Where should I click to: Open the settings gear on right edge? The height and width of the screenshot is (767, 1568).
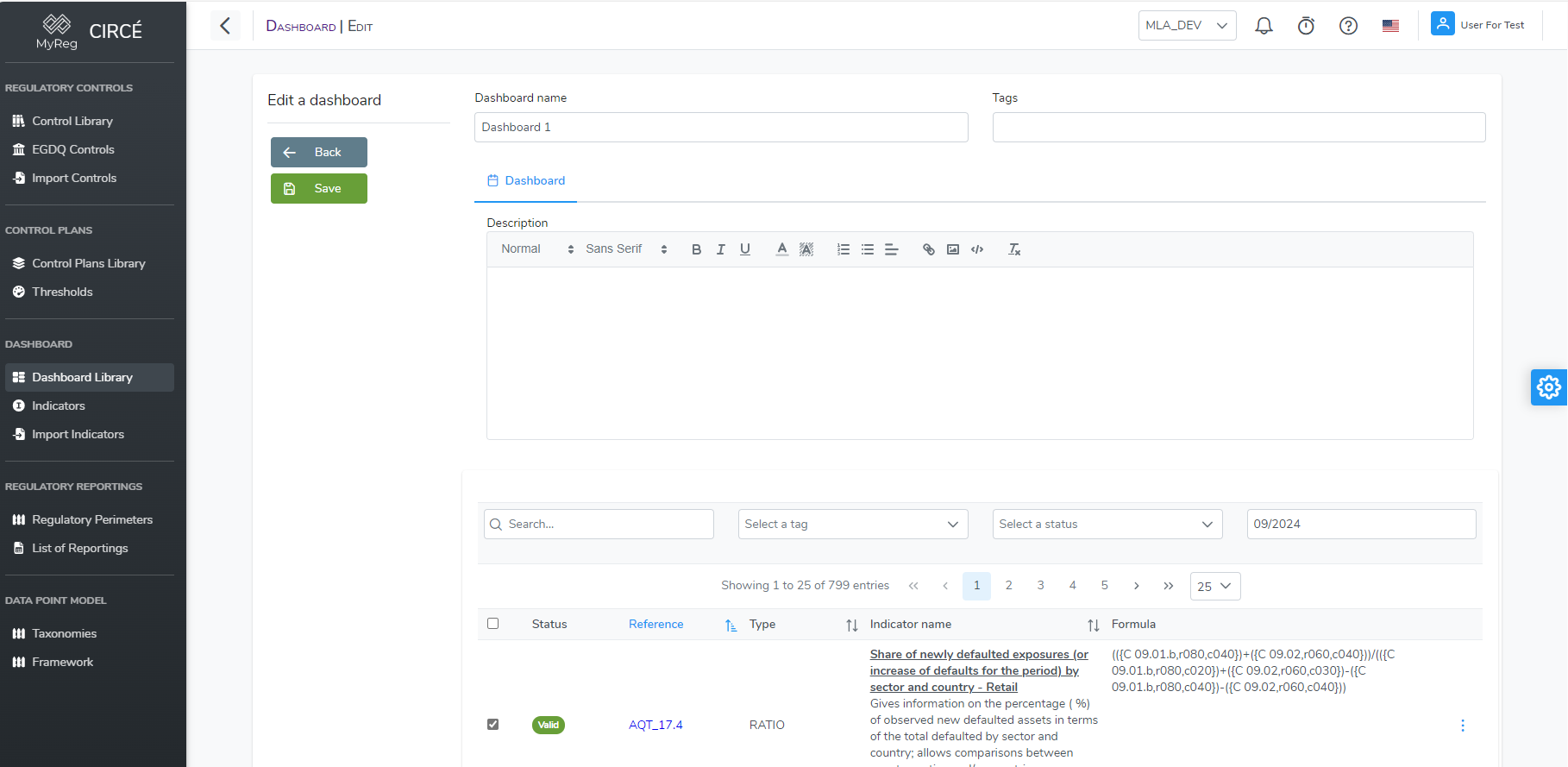(x=1549, y=387)
